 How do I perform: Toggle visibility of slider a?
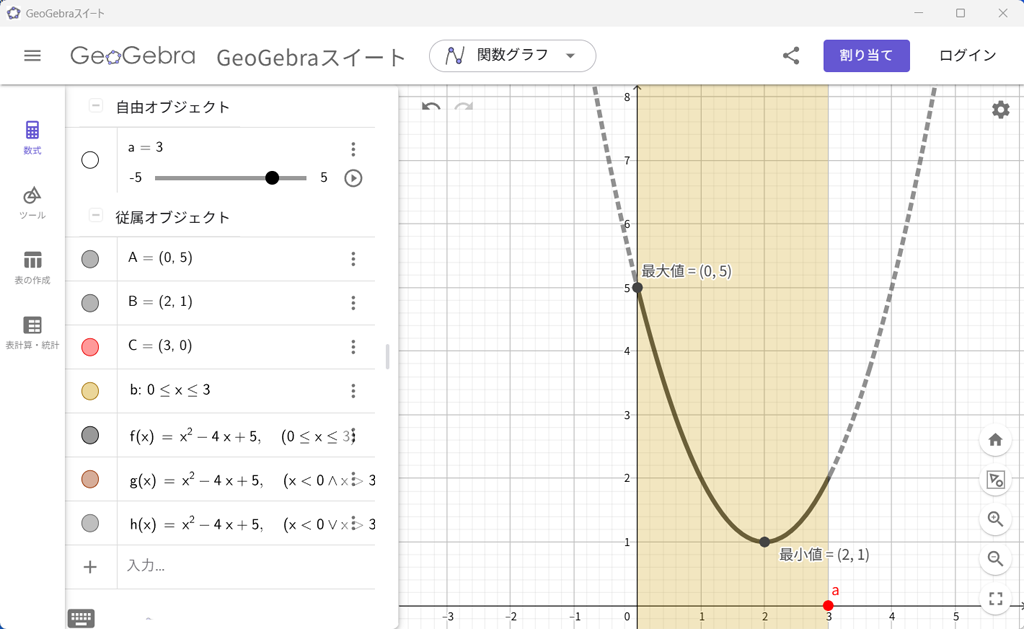click(90, 159)
